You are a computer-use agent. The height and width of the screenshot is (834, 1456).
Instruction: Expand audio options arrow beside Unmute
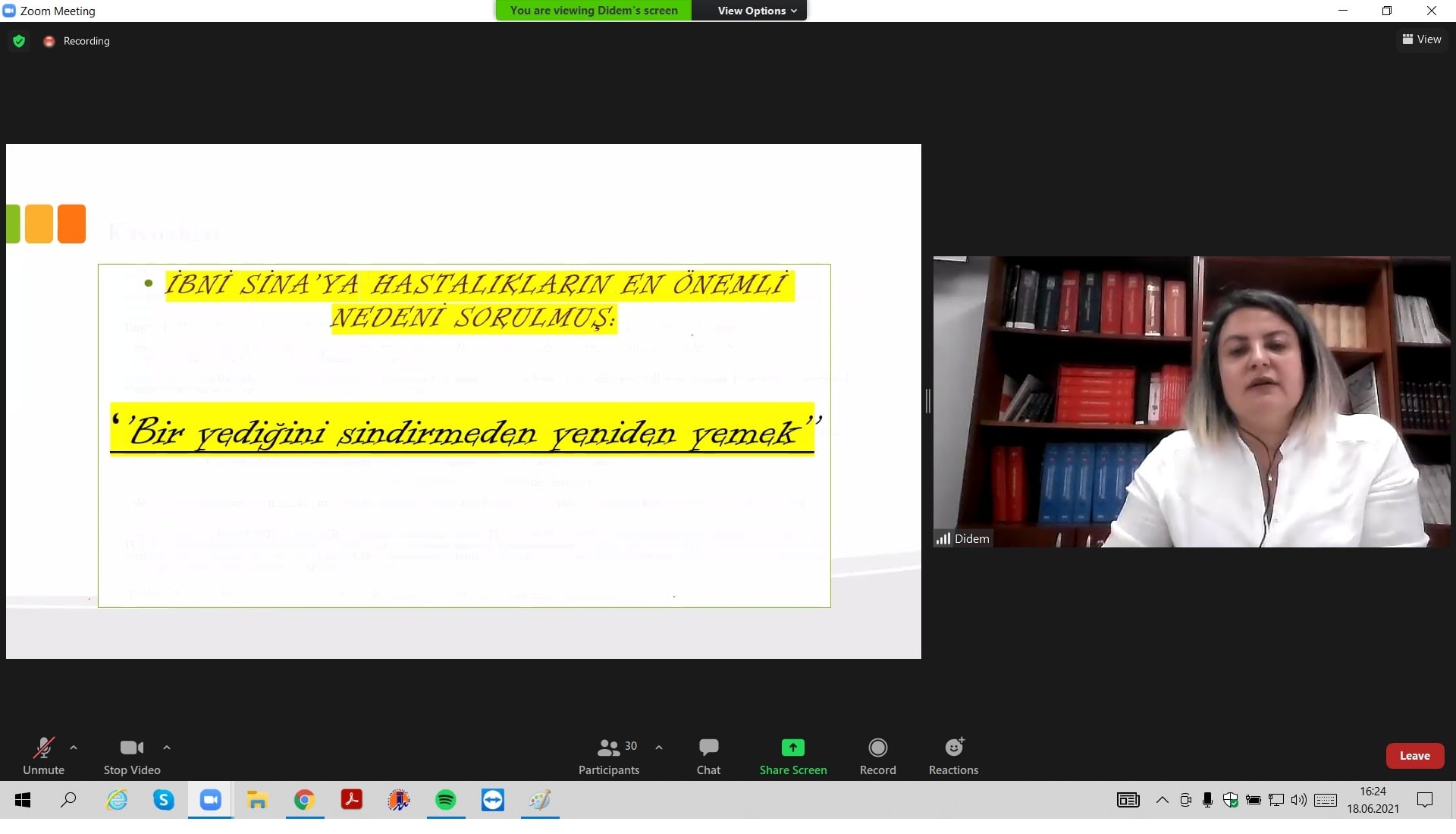click(74, 748)
